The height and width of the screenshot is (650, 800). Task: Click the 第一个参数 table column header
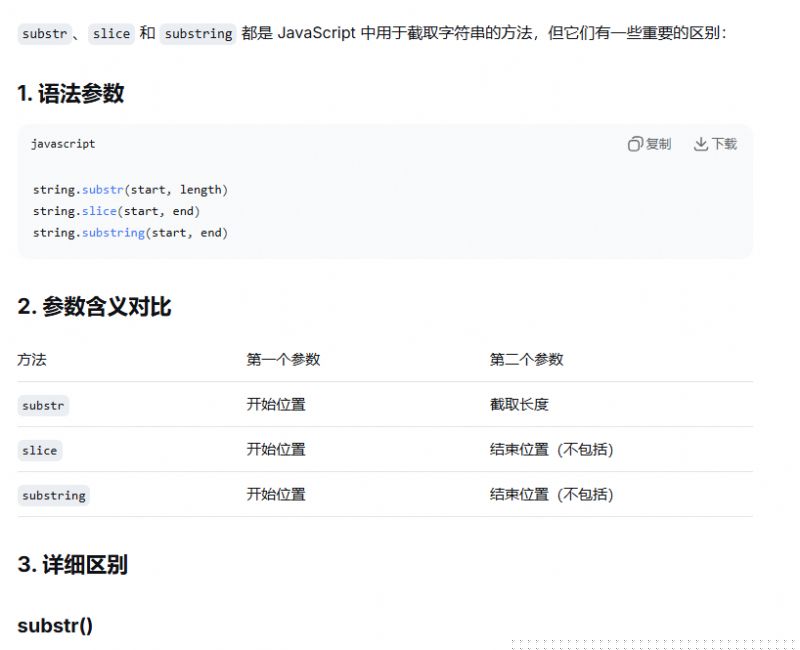pos(283,359)
